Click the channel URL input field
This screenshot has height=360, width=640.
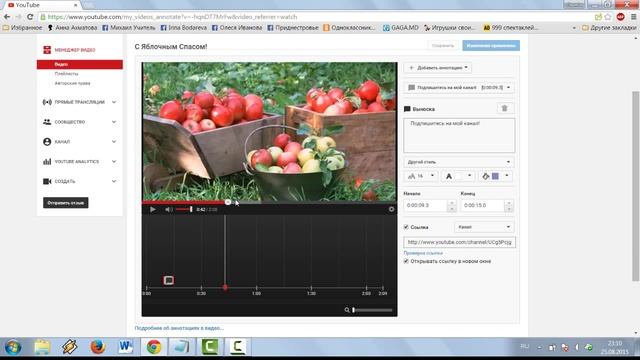(460, 242)
